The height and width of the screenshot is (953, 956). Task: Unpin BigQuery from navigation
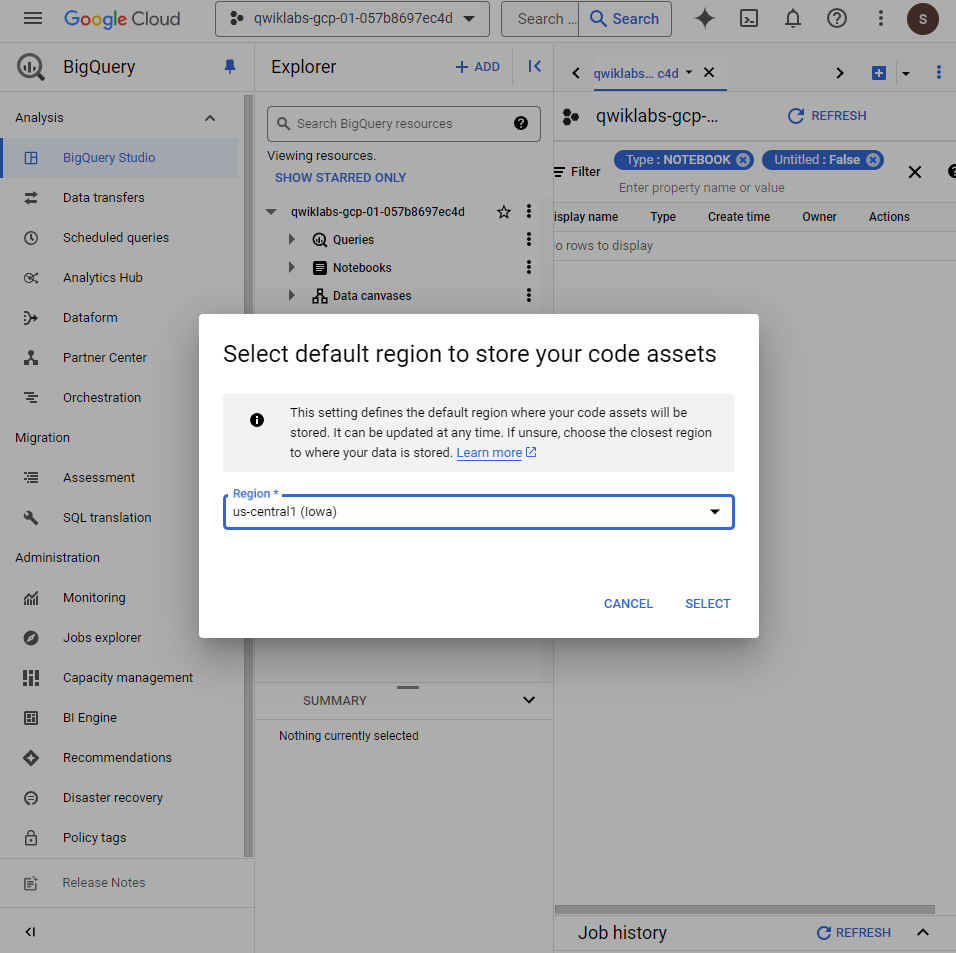tap(230, 66)
